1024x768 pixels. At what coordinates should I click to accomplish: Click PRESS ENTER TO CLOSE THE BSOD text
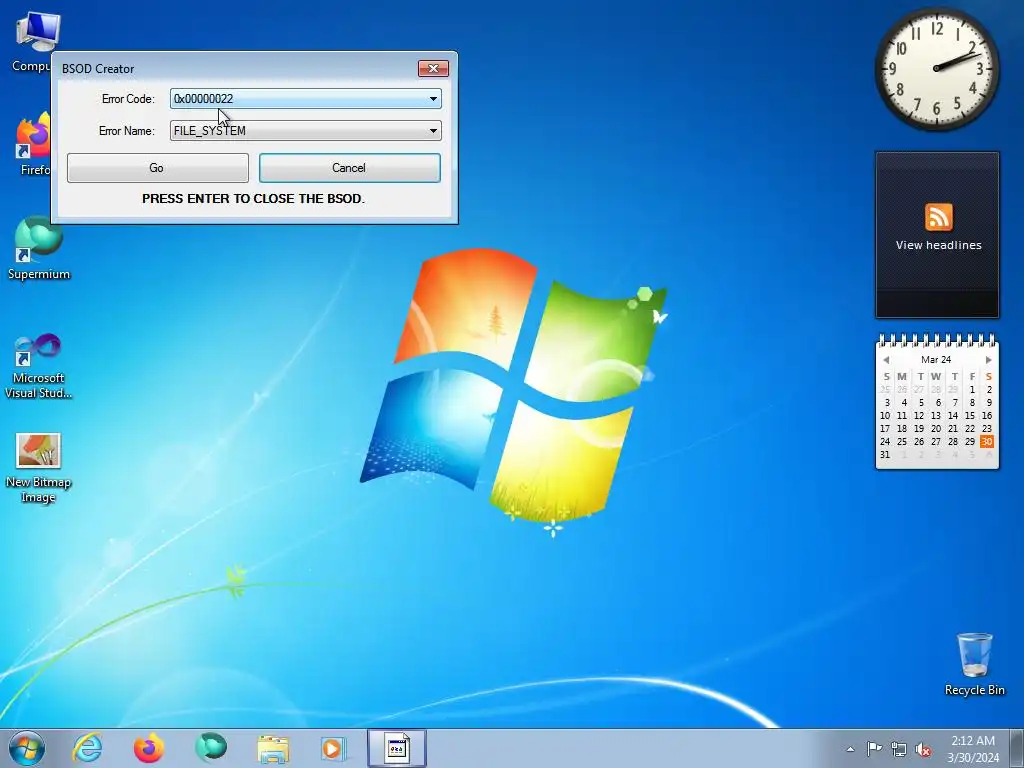[x=253, y=199]
